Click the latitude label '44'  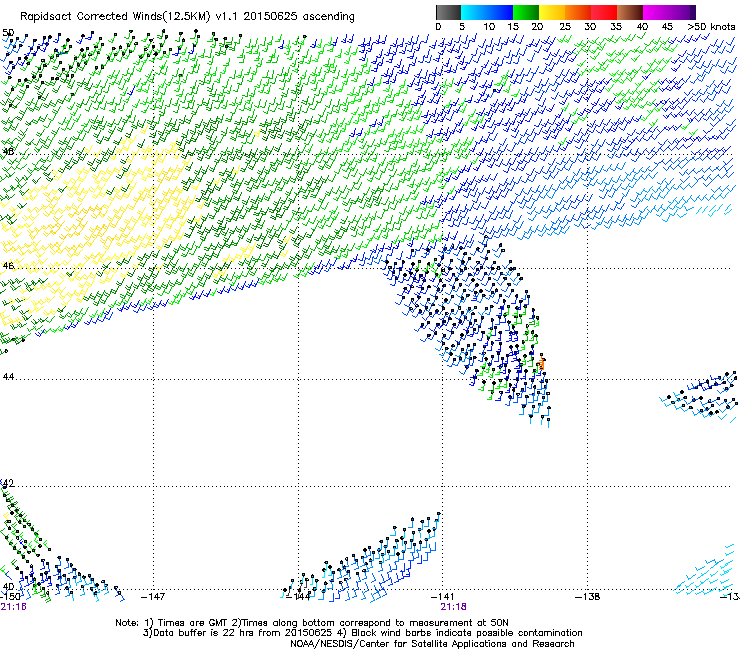tap(8, 377)
